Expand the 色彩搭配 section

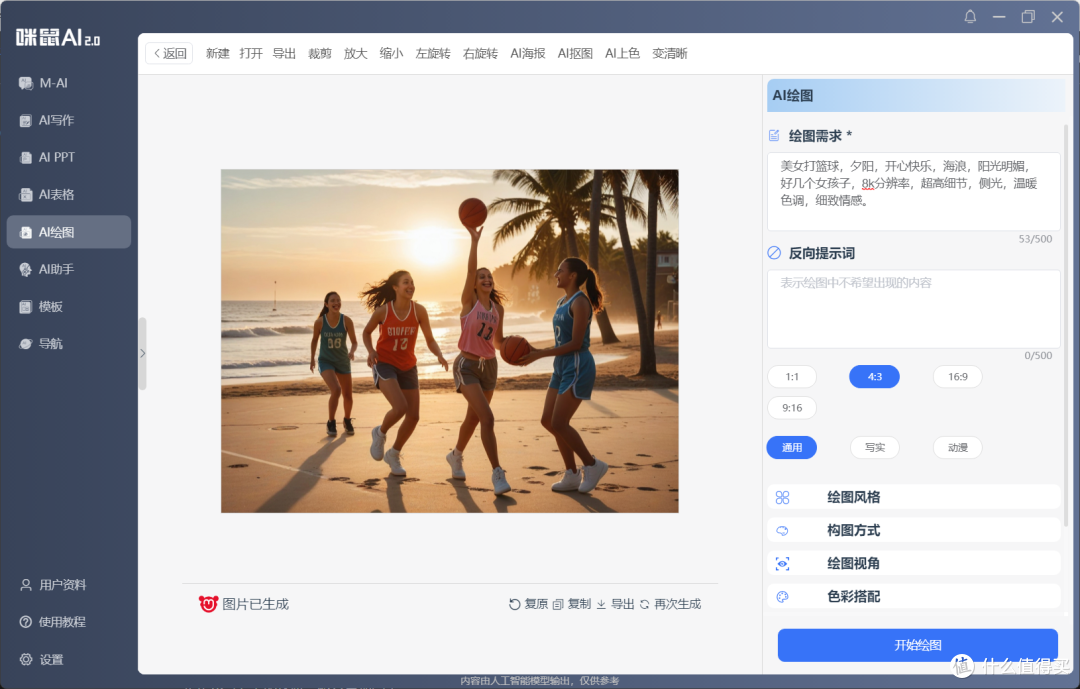click(x=913, y=597)
